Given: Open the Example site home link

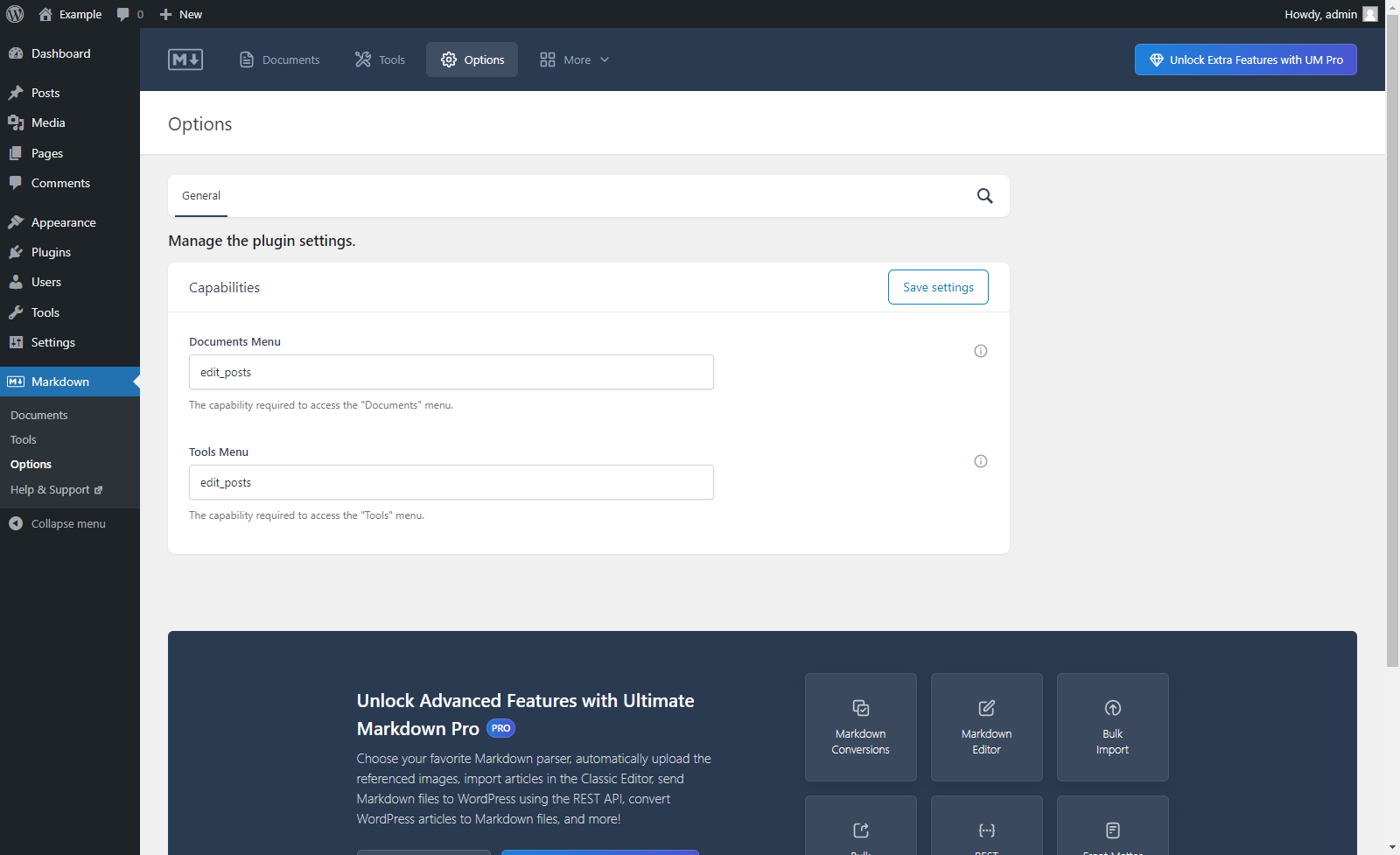Looking at the screenshot, I should click(x=70, y=14).
